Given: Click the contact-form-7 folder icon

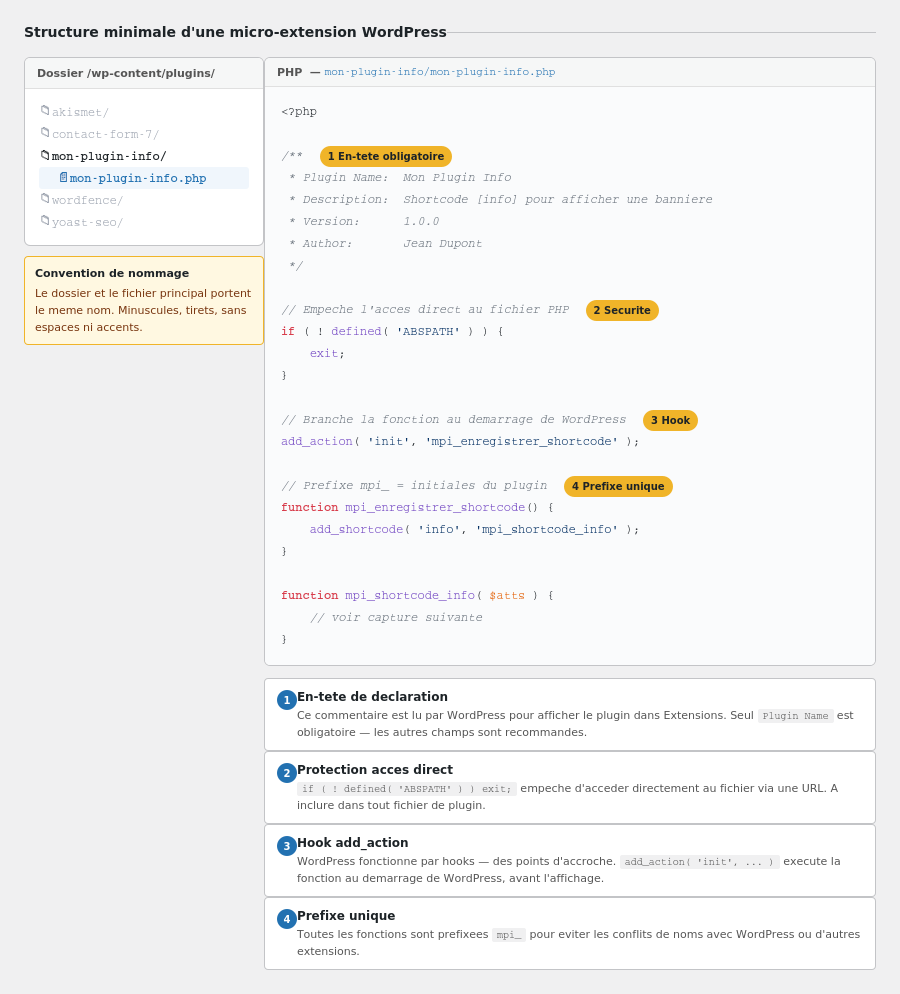Looking at the screenshot, I should click(45, 133).
